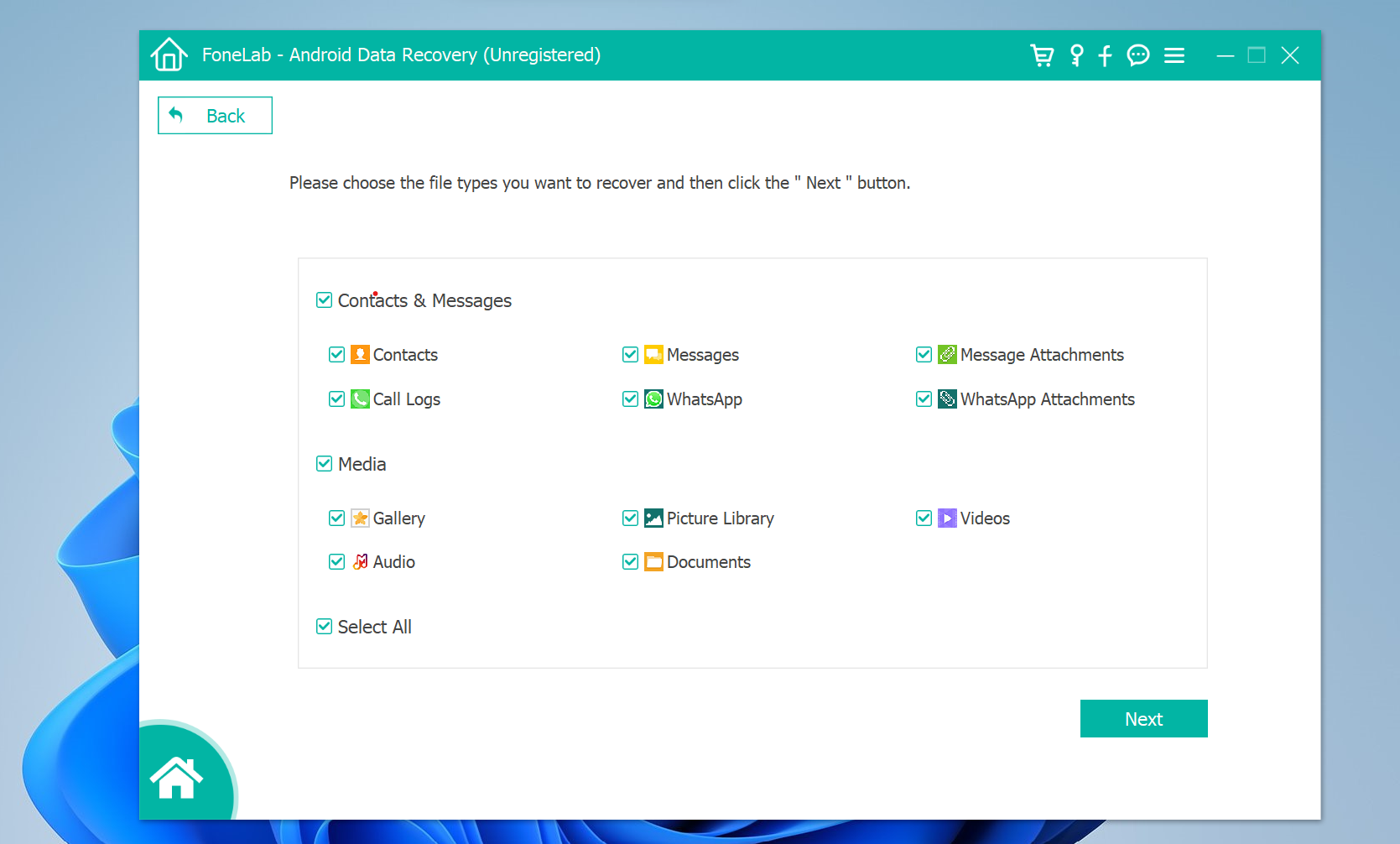Viewport: 1400px width, 844px height.
Task: Toggle the Picture Library checkbox
Action: (630, 518)
